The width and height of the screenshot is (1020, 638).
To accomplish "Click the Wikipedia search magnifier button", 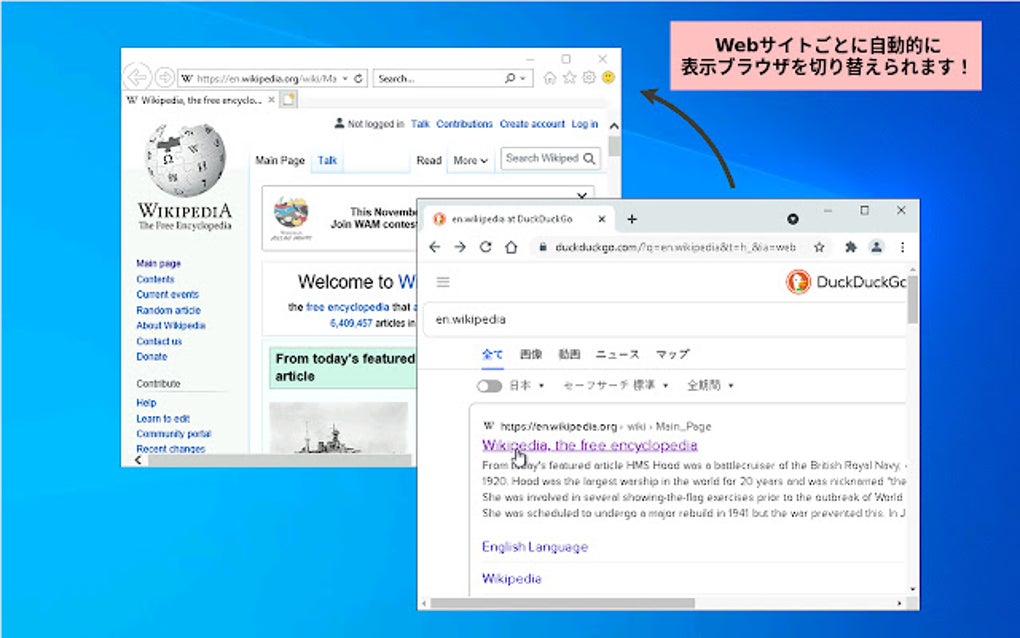I will click(x=589, y=158).
